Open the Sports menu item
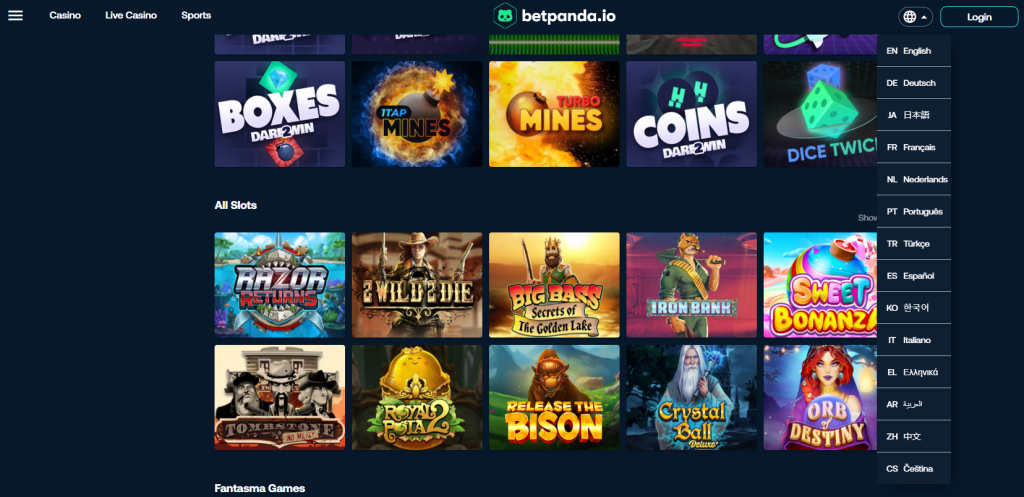This screenshot has height=497, width=1024. coord(196,16)
